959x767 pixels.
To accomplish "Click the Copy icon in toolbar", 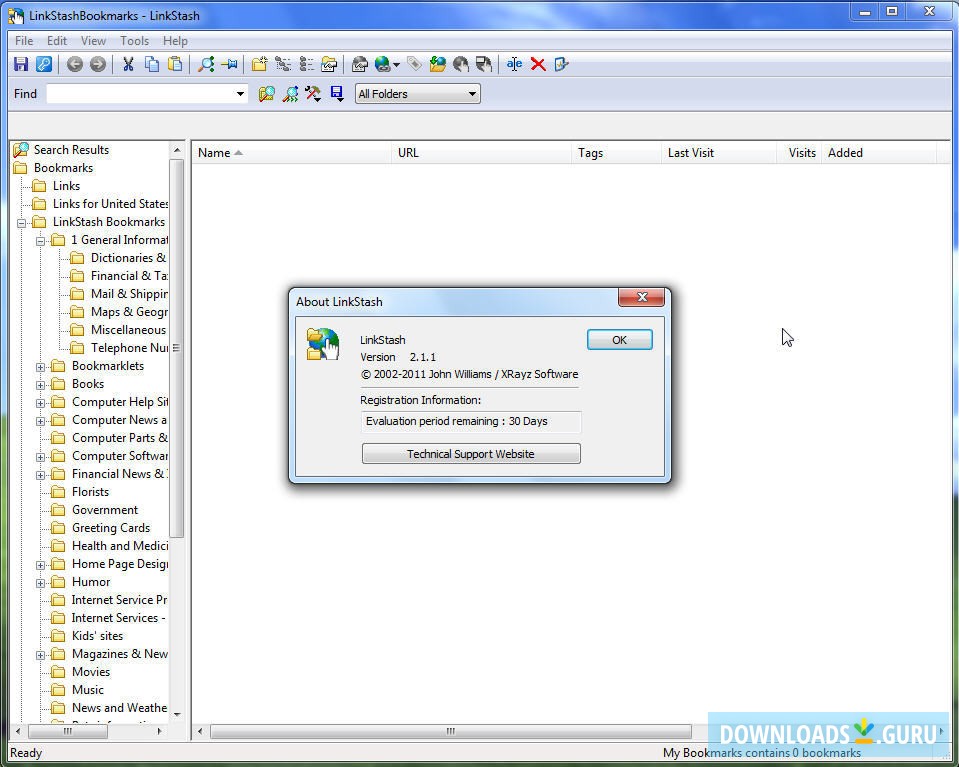I will 151,64.
